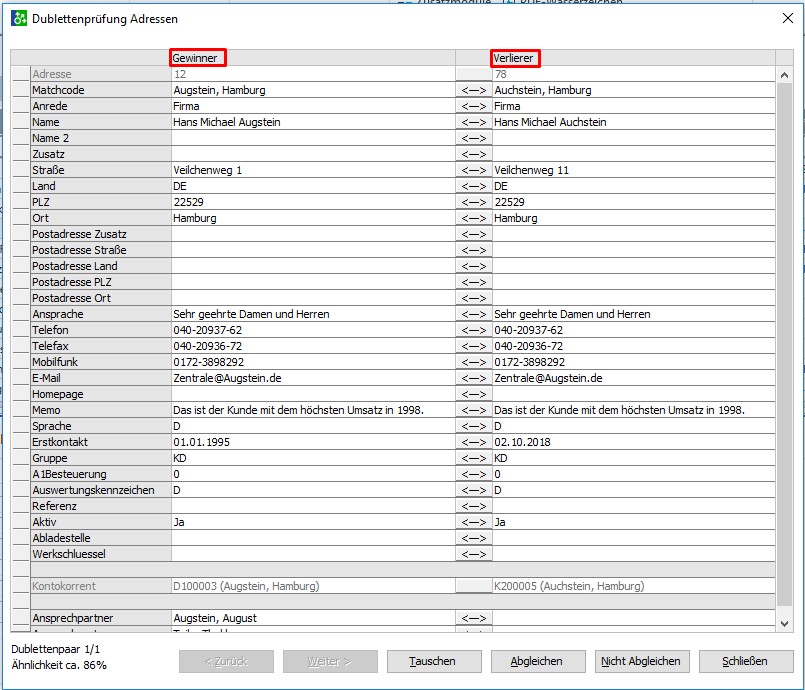Click the vertical scrollbar thumb
The width and height of the screenshot is (805, 690).
(784, 344)
